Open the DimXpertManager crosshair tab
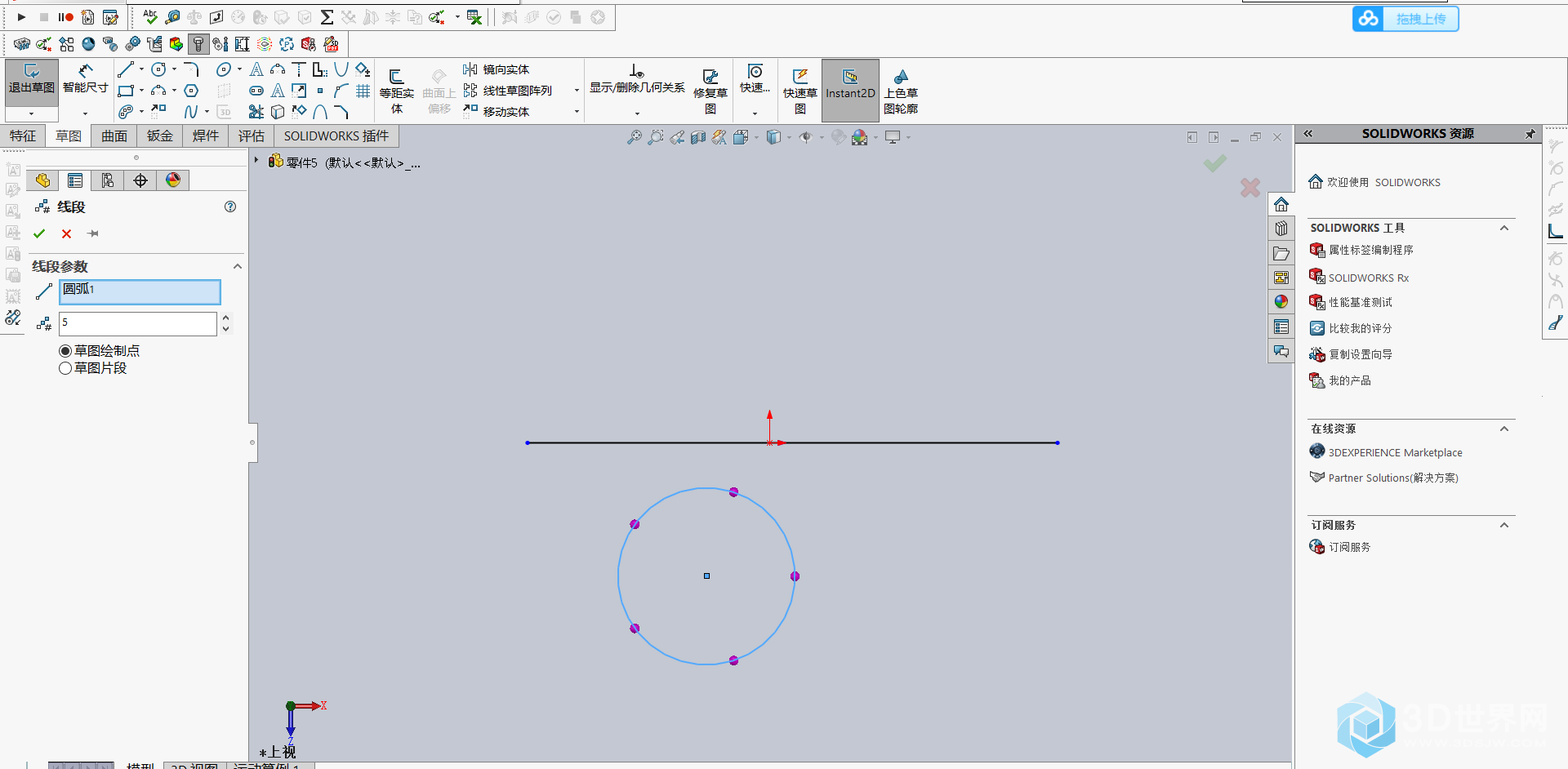This screenshot has width=1568, height=769. point(140,180)
